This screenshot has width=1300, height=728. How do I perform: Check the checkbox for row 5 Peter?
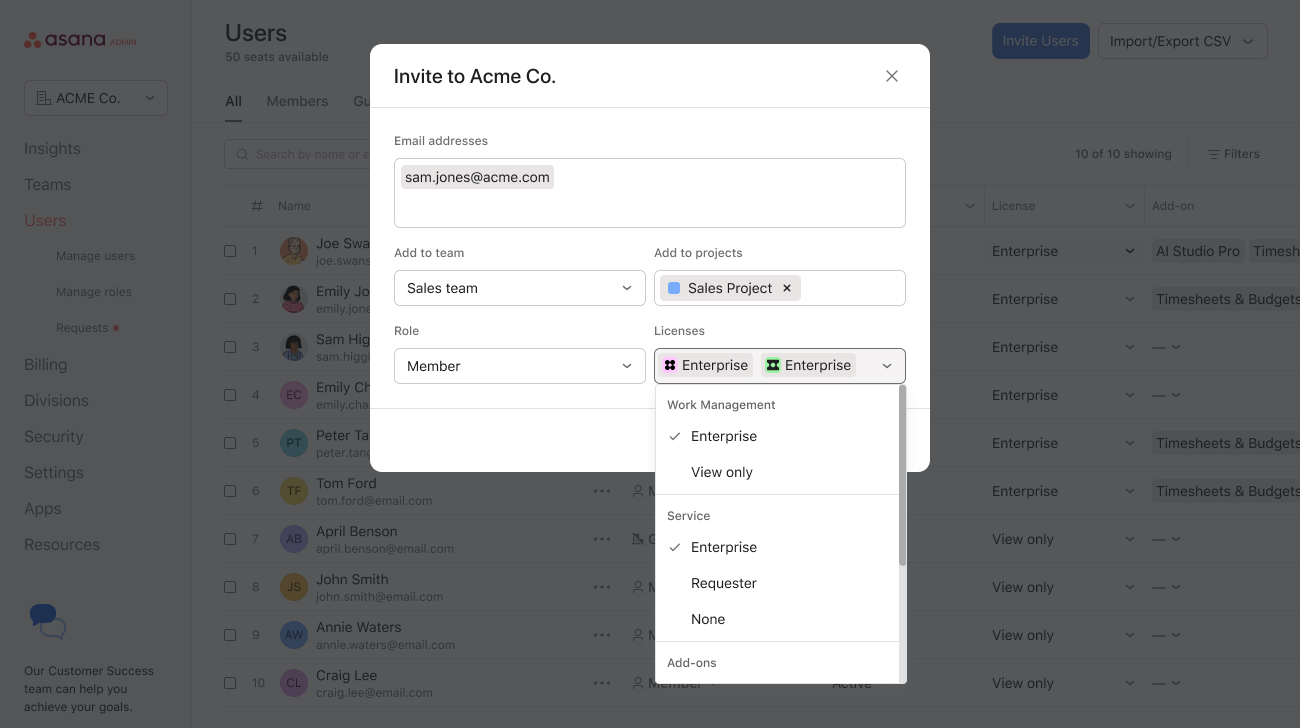[x=230, y=443]
